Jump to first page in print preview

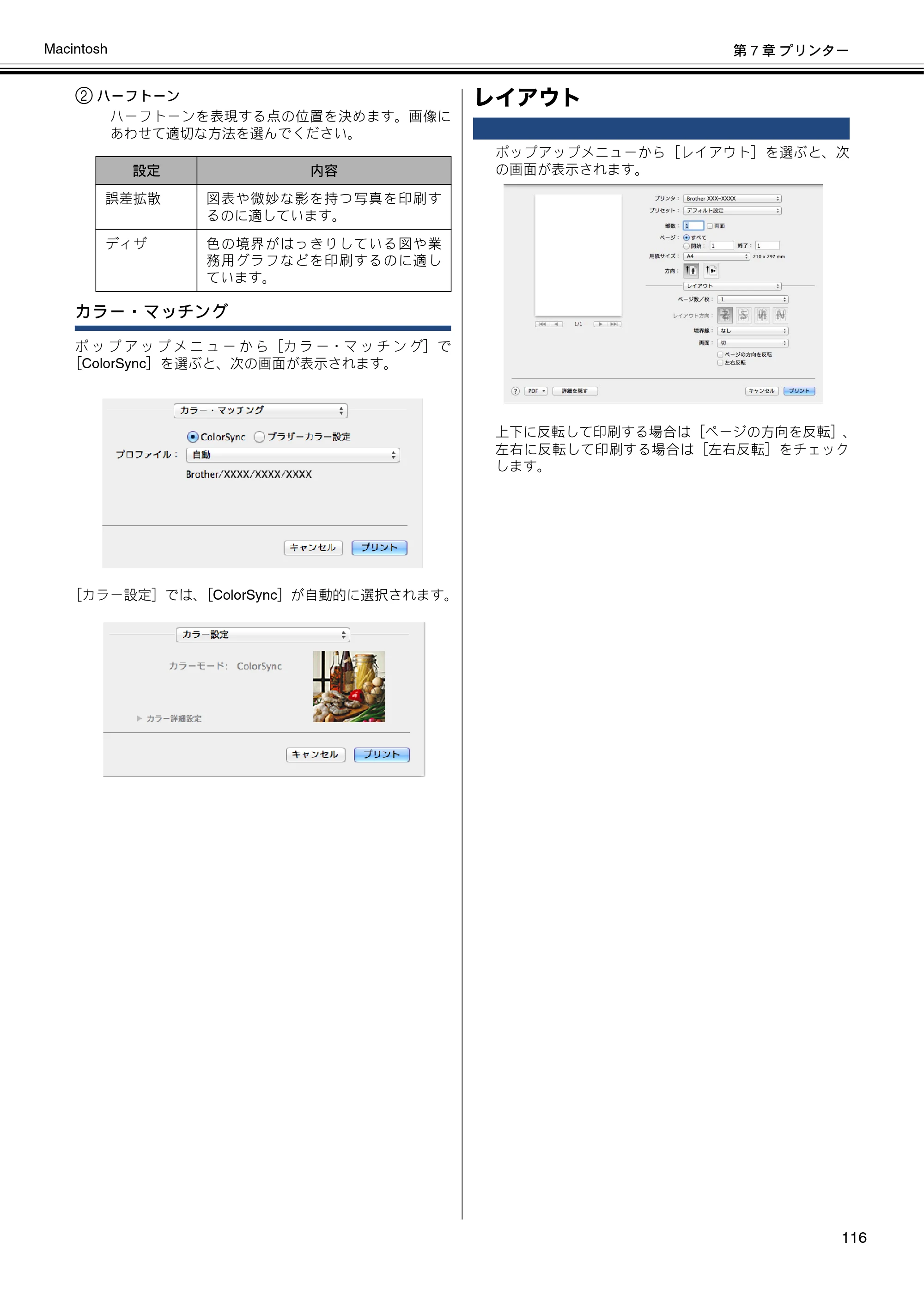click(x=542, y=324)
